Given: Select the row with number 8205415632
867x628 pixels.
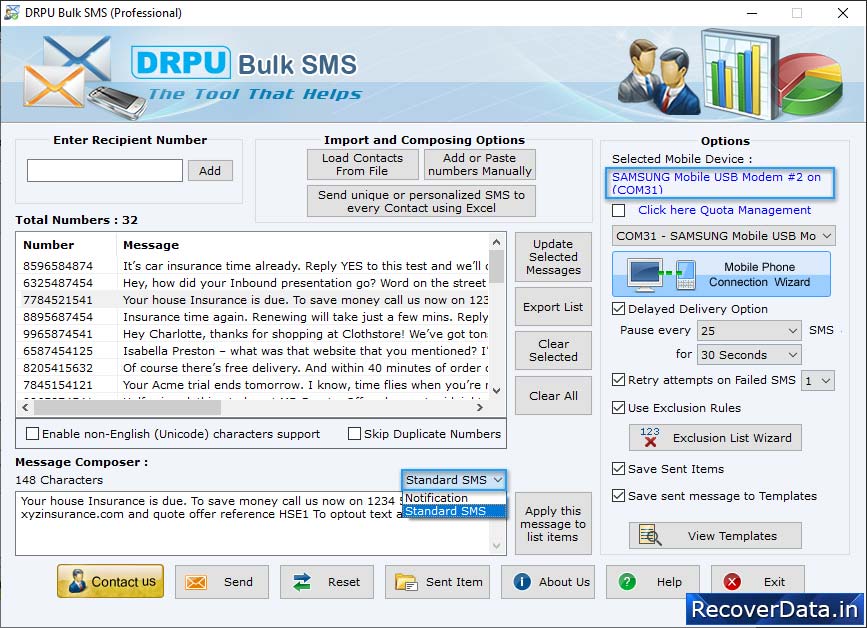Looking at the screenshot, I should (x=253, y=368).
